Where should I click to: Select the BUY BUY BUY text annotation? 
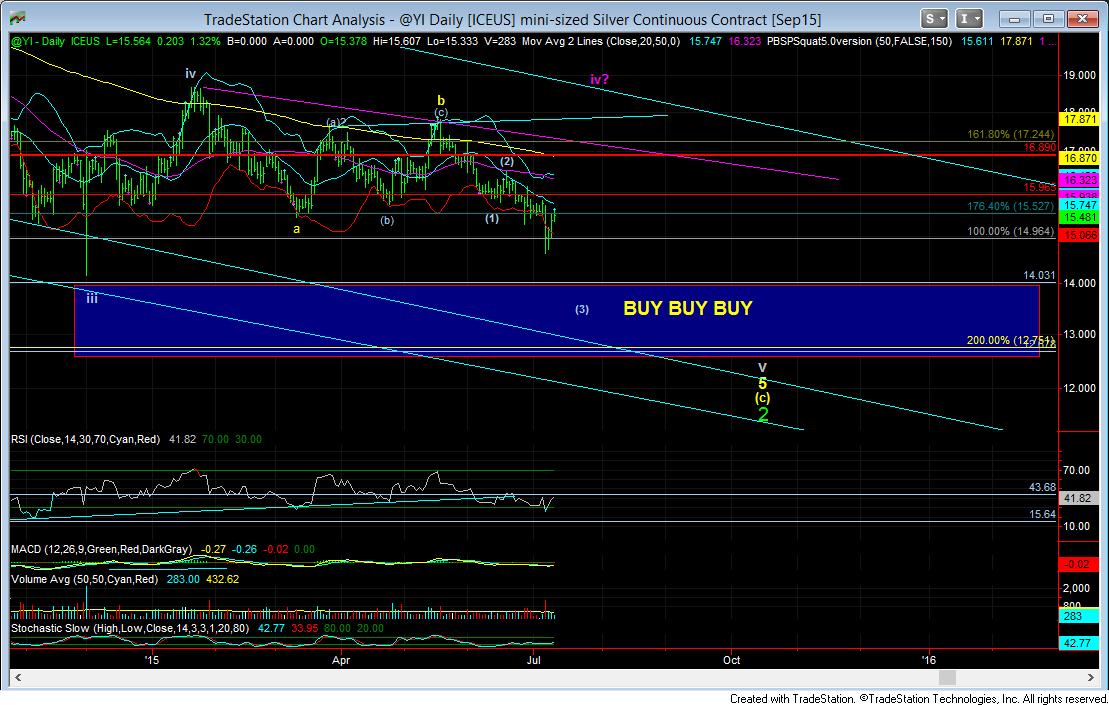point(687,308)
